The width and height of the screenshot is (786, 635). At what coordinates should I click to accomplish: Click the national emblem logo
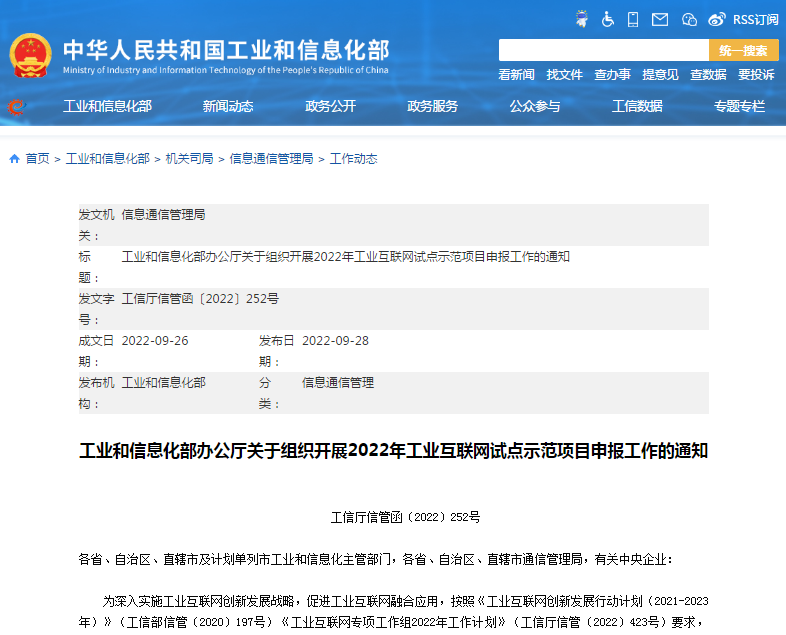point(31,56)
